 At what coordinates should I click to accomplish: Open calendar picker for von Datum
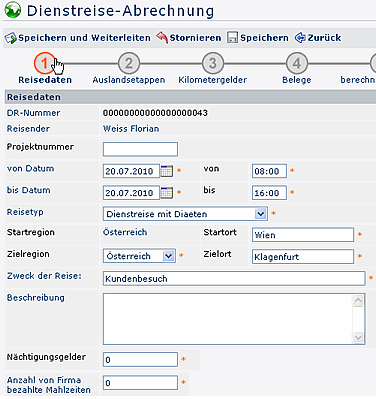[167, 171]
